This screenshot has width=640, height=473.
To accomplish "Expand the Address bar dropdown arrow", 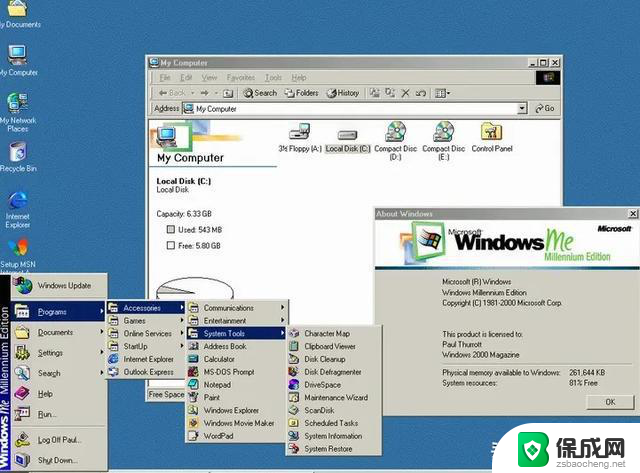I will coord(522,109).
